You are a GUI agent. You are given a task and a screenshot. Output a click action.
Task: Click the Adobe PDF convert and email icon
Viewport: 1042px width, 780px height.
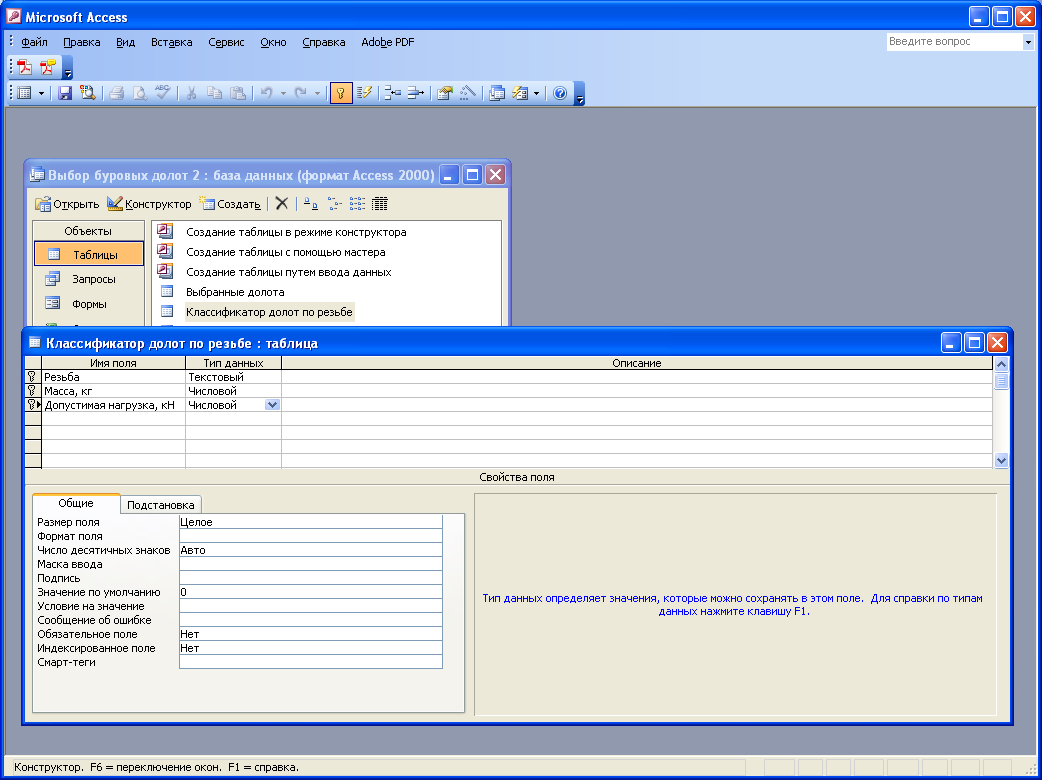click(48, 67)
